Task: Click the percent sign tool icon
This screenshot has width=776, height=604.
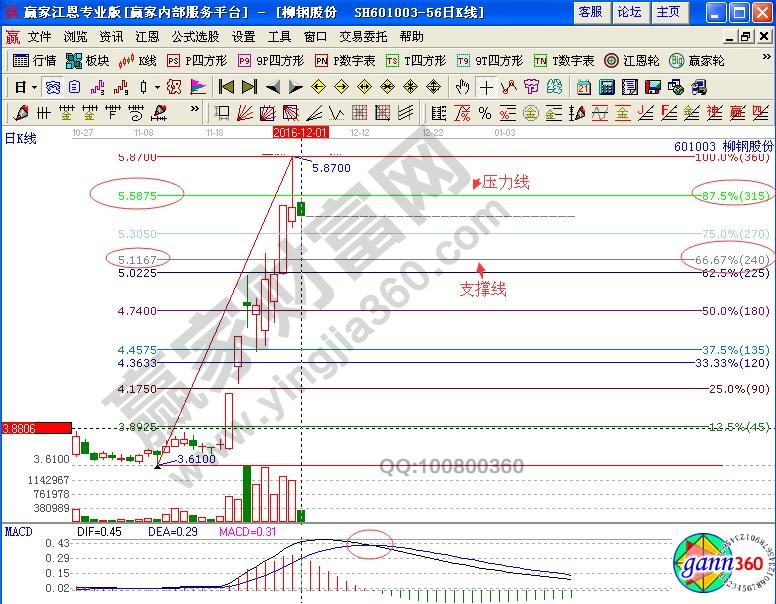Action: tap(484, 112)
